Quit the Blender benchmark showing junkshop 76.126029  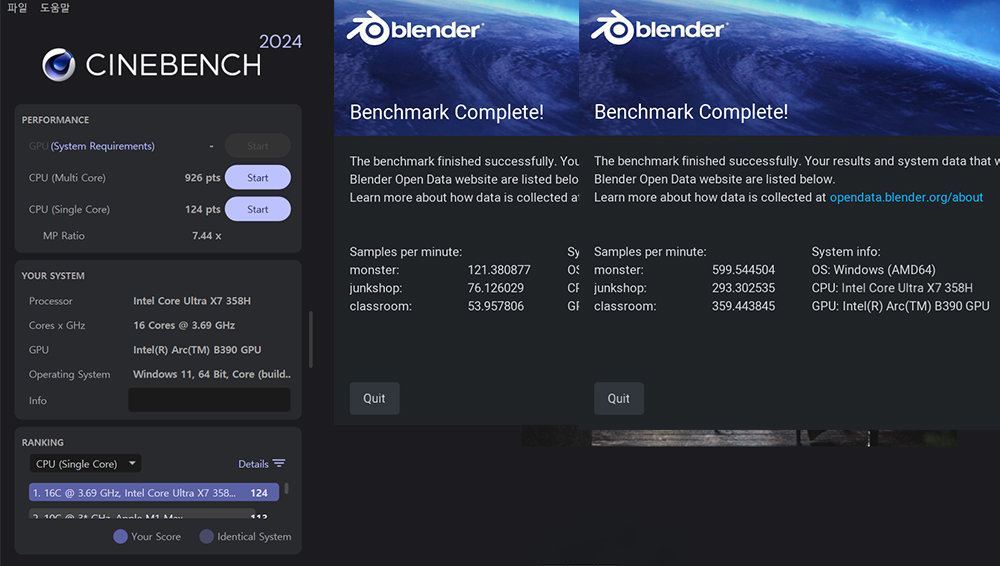tap(374, 398)
